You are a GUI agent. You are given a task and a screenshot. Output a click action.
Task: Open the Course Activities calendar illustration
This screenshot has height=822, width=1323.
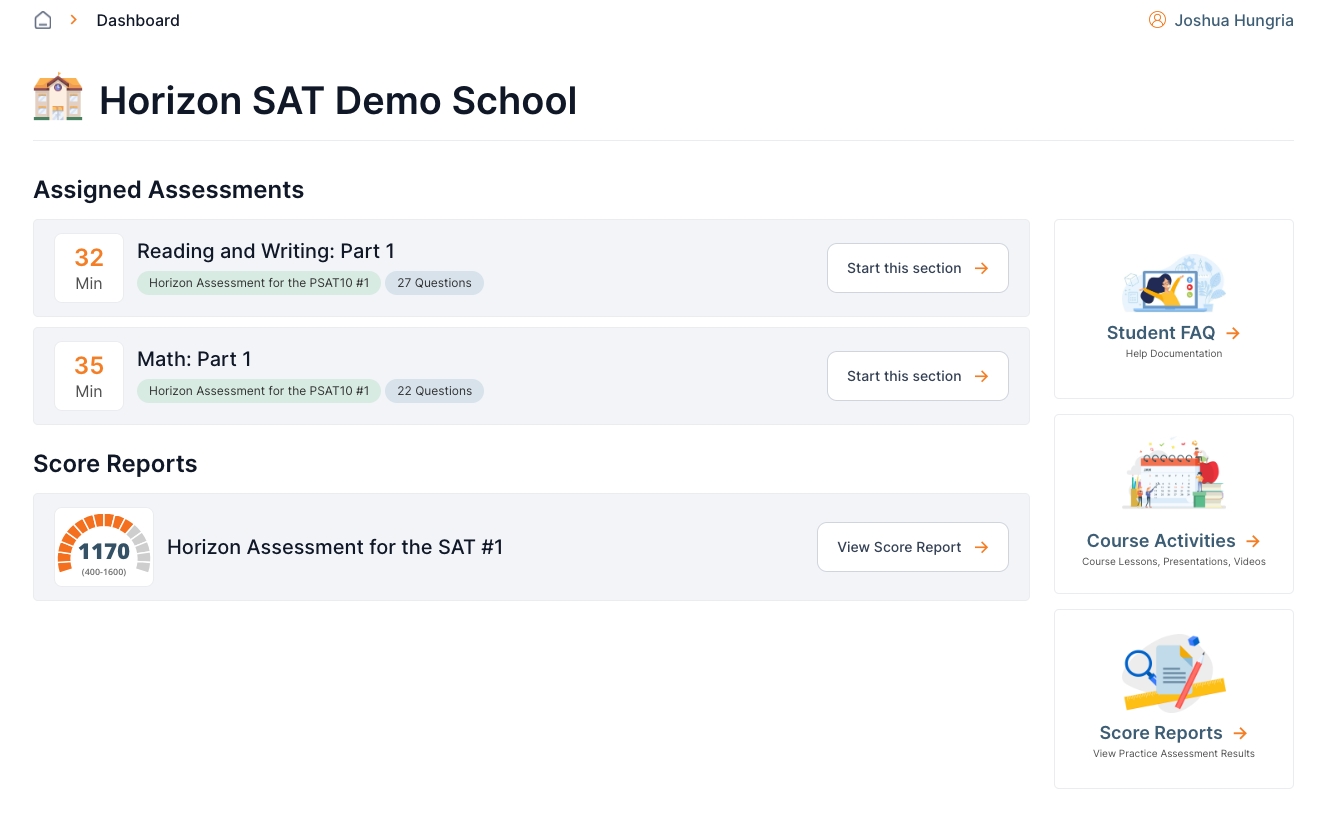(x=1173, y=475)
